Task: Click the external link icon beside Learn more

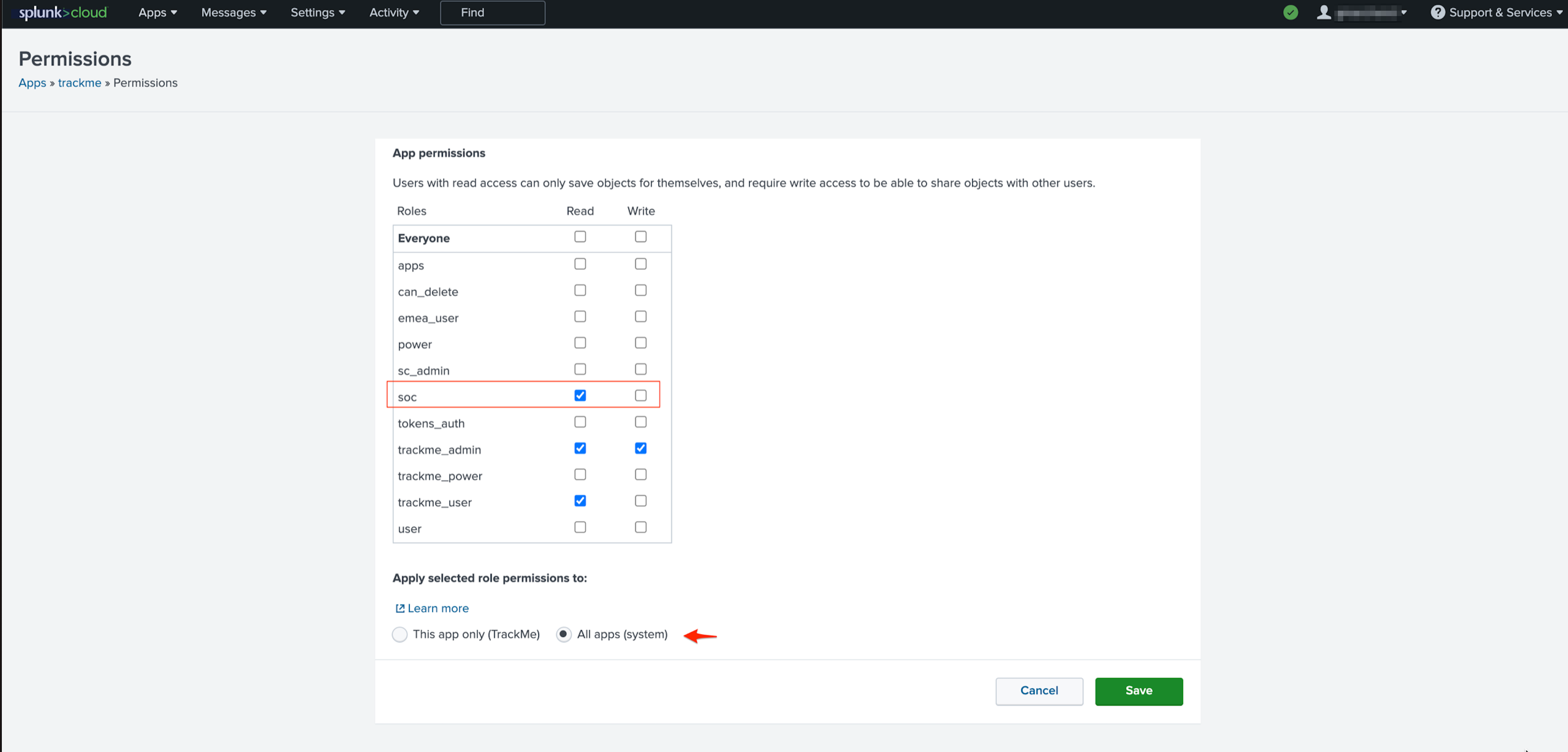Action: point(400,607)
